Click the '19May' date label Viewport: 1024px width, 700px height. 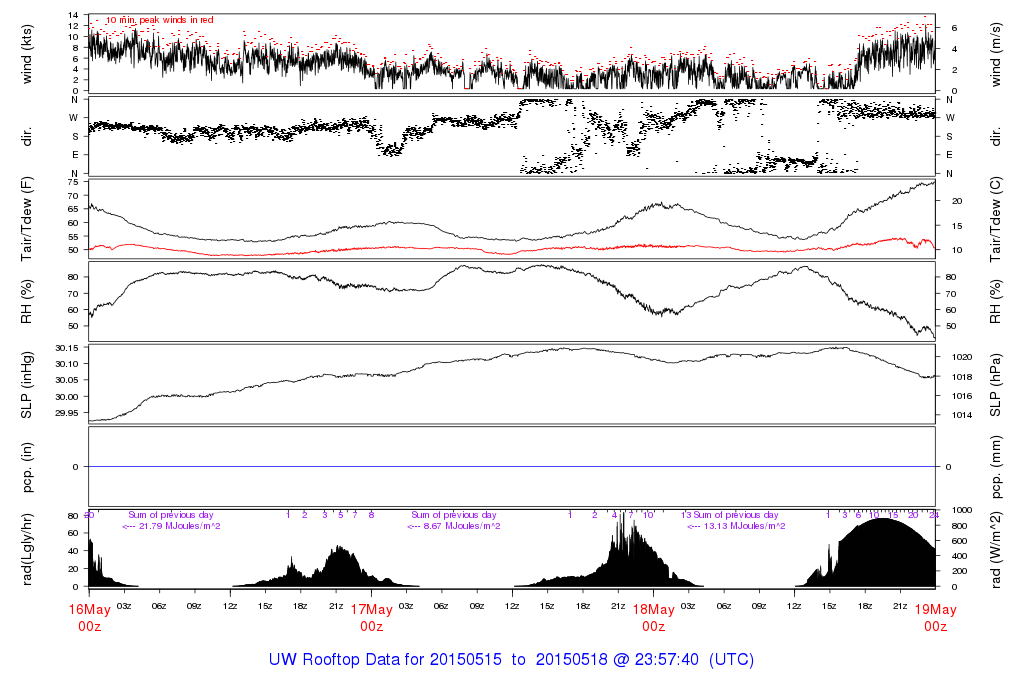[935, 609]
